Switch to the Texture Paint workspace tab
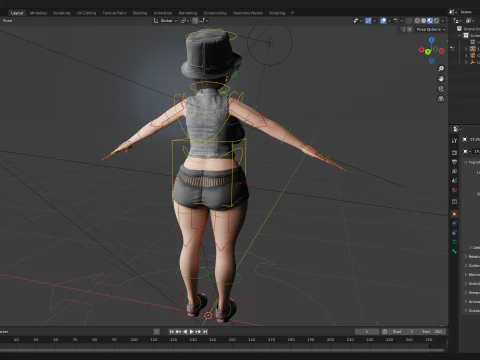Screen dimensions: 480x360 coord(114,13)
